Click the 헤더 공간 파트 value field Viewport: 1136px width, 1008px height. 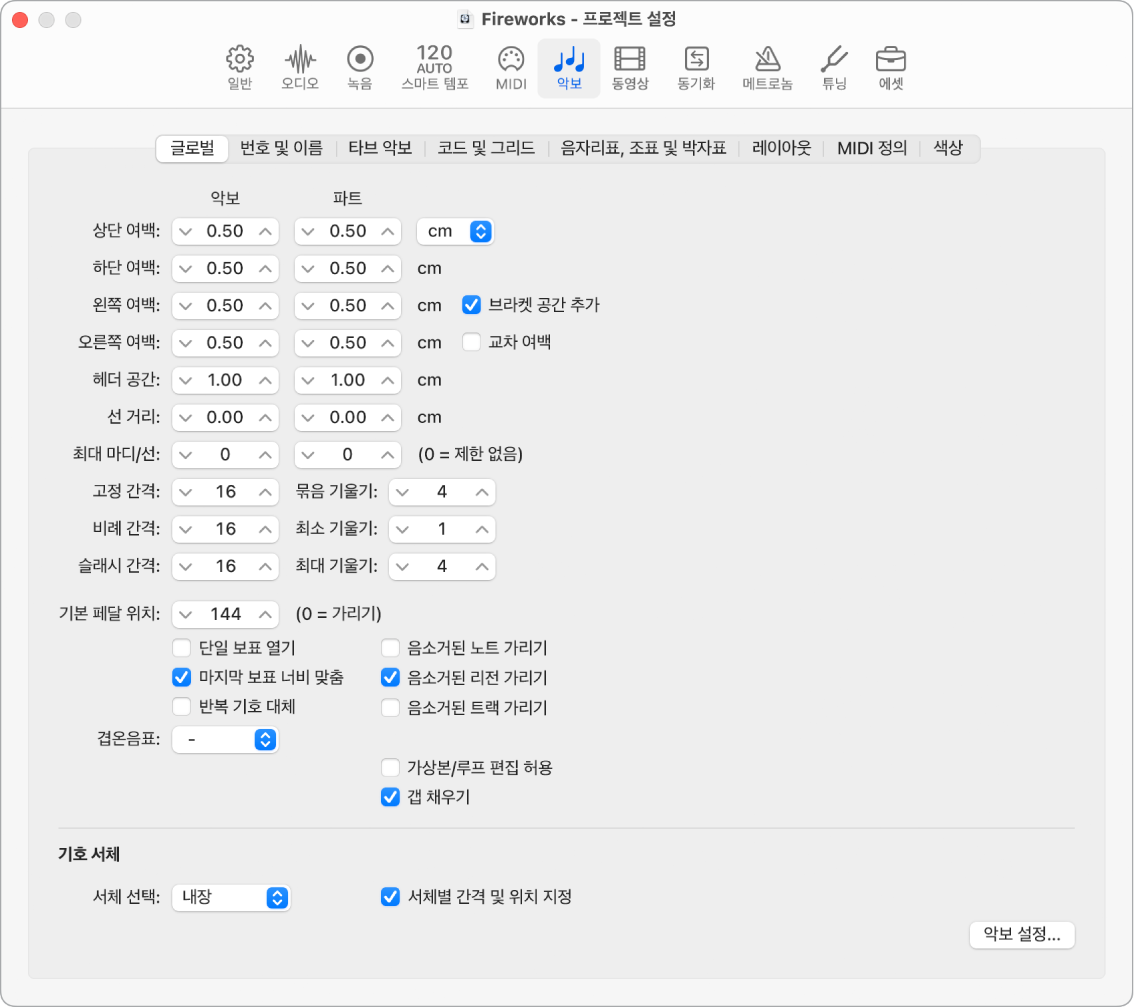[x=348, y=380]
